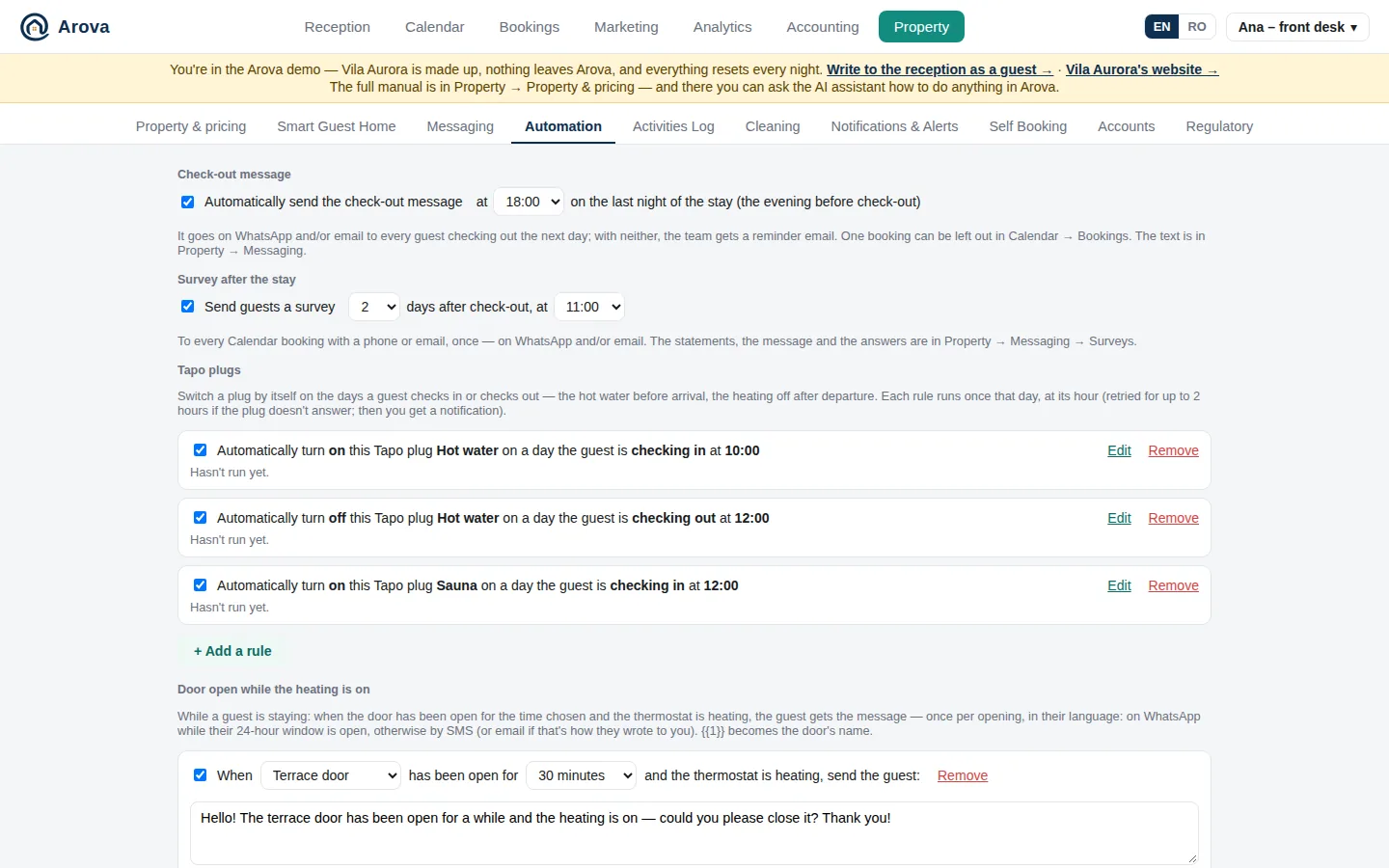Switch to Activities Log tab
The width and height of the screenshot is (1389, 868).
click(673, 126)
